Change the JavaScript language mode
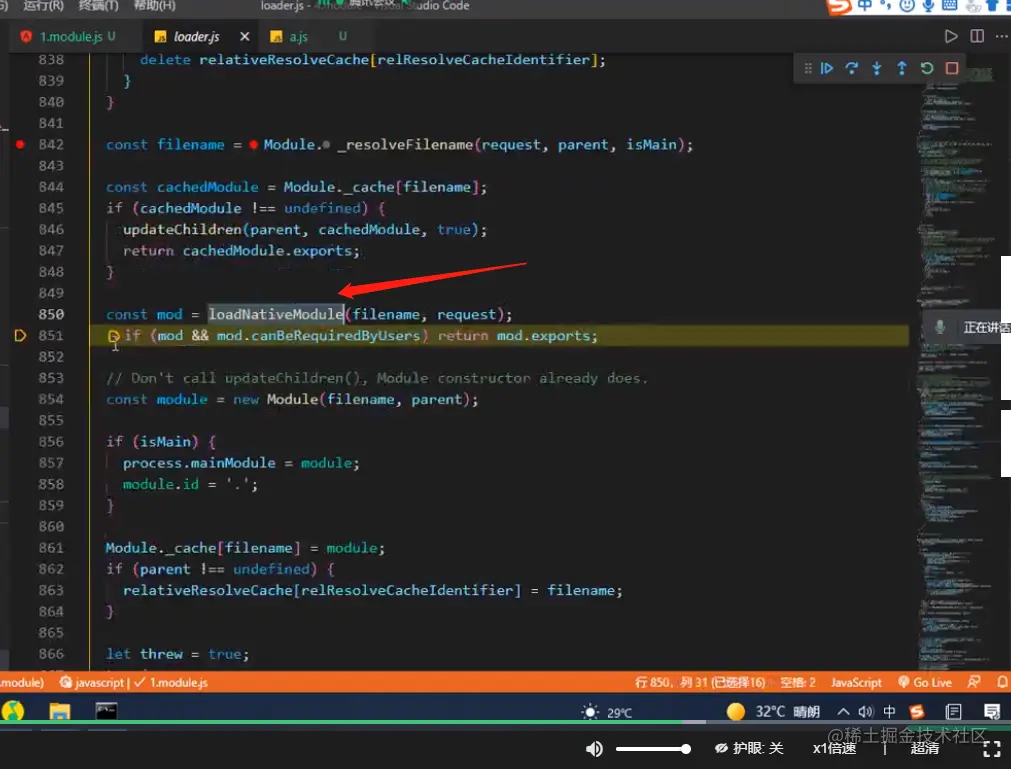The height and width of the screenshot is (769, 1011). (856, 682)
